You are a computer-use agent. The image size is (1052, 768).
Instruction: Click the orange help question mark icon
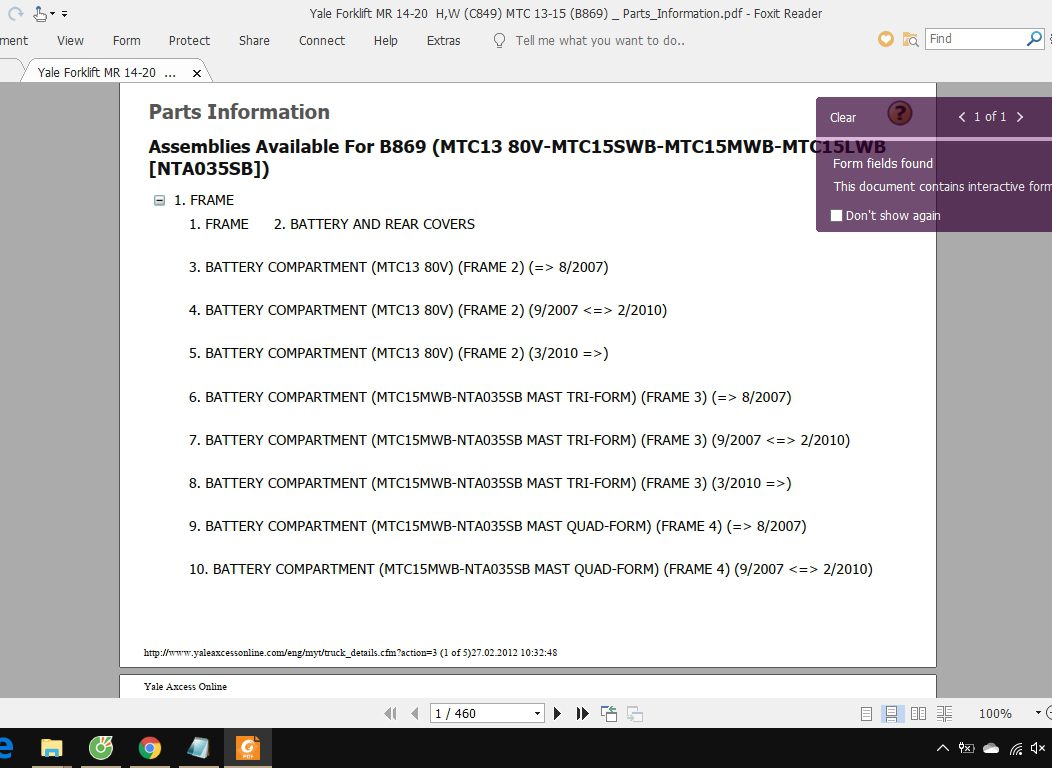[899, 113]
